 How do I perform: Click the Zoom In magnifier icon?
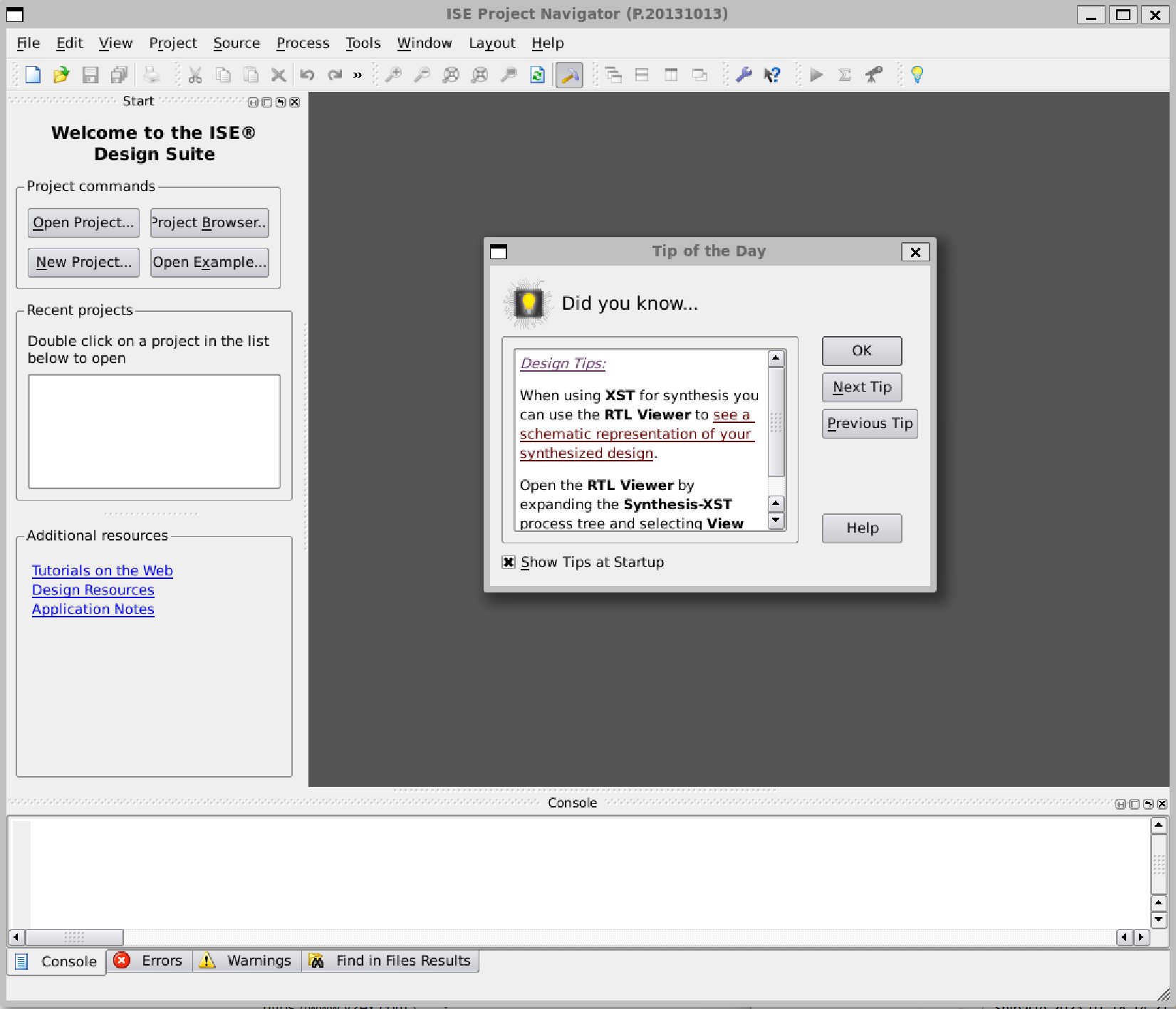click(x=393, y=75)
